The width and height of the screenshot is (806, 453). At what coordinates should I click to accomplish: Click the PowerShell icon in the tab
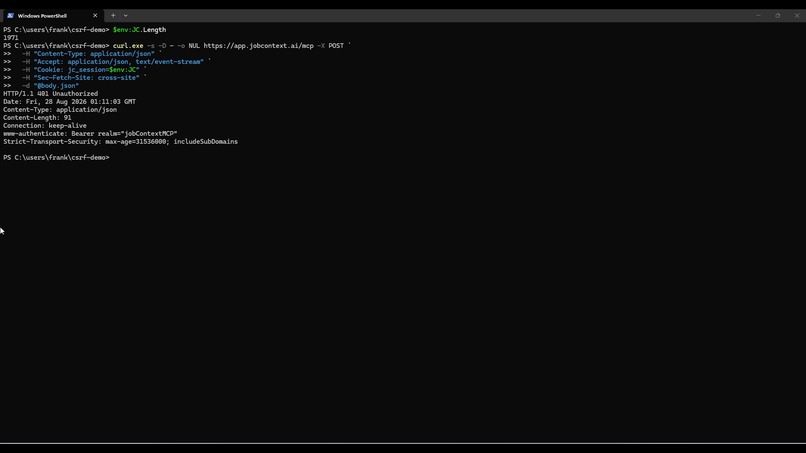[x=10, y=15]
